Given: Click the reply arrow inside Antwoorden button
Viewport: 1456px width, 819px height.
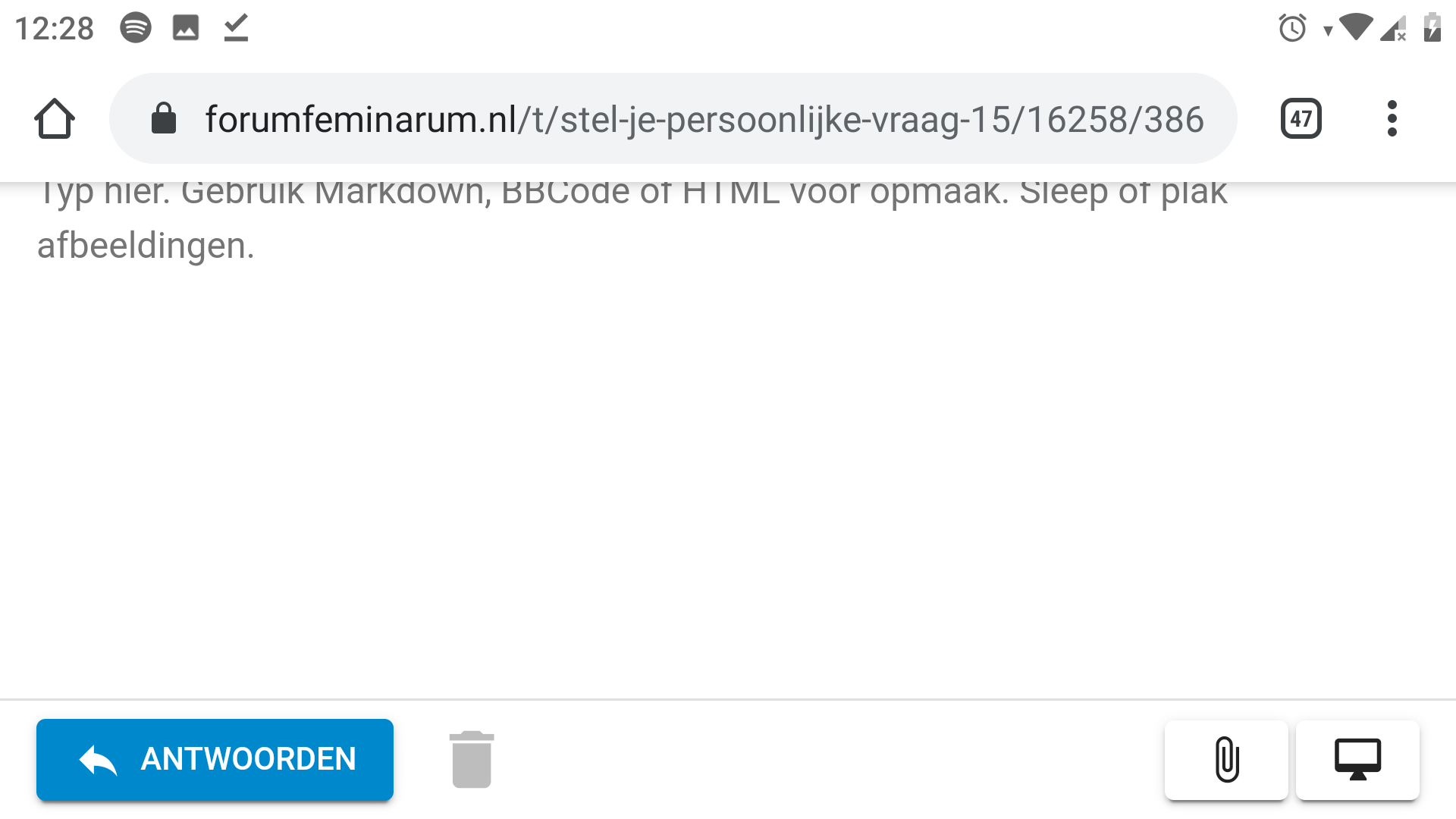Looking at the screenshot, I should pyautogui.click(x=99, y=760).
